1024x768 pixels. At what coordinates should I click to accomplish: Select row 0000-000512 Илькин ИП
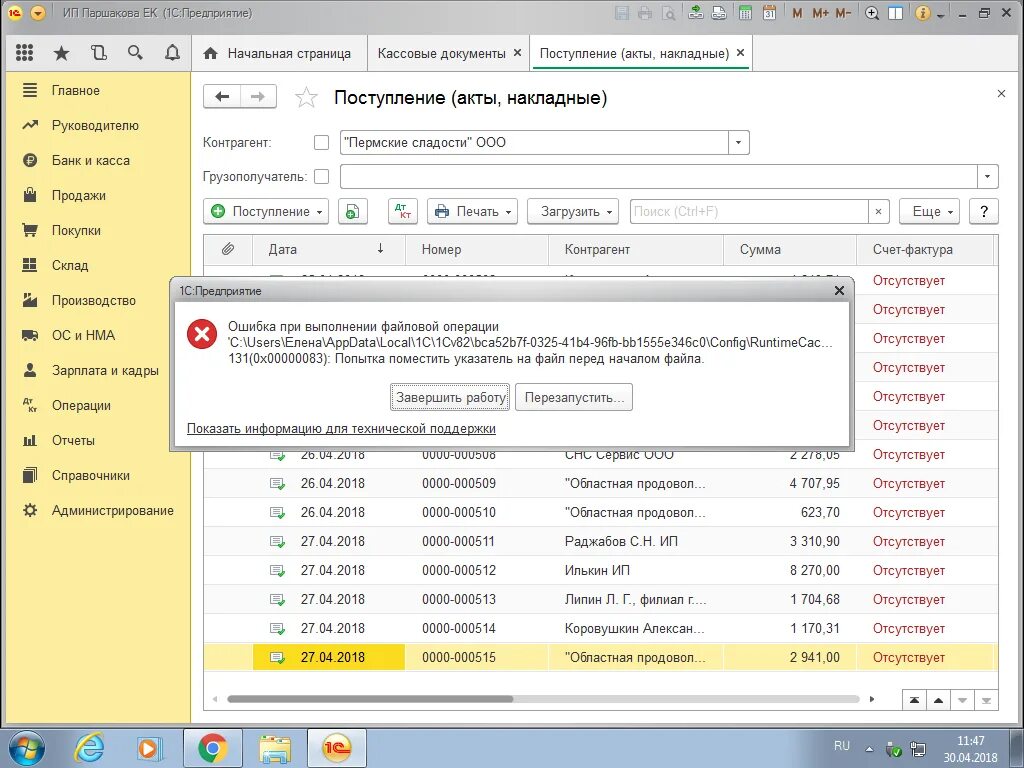600,570
